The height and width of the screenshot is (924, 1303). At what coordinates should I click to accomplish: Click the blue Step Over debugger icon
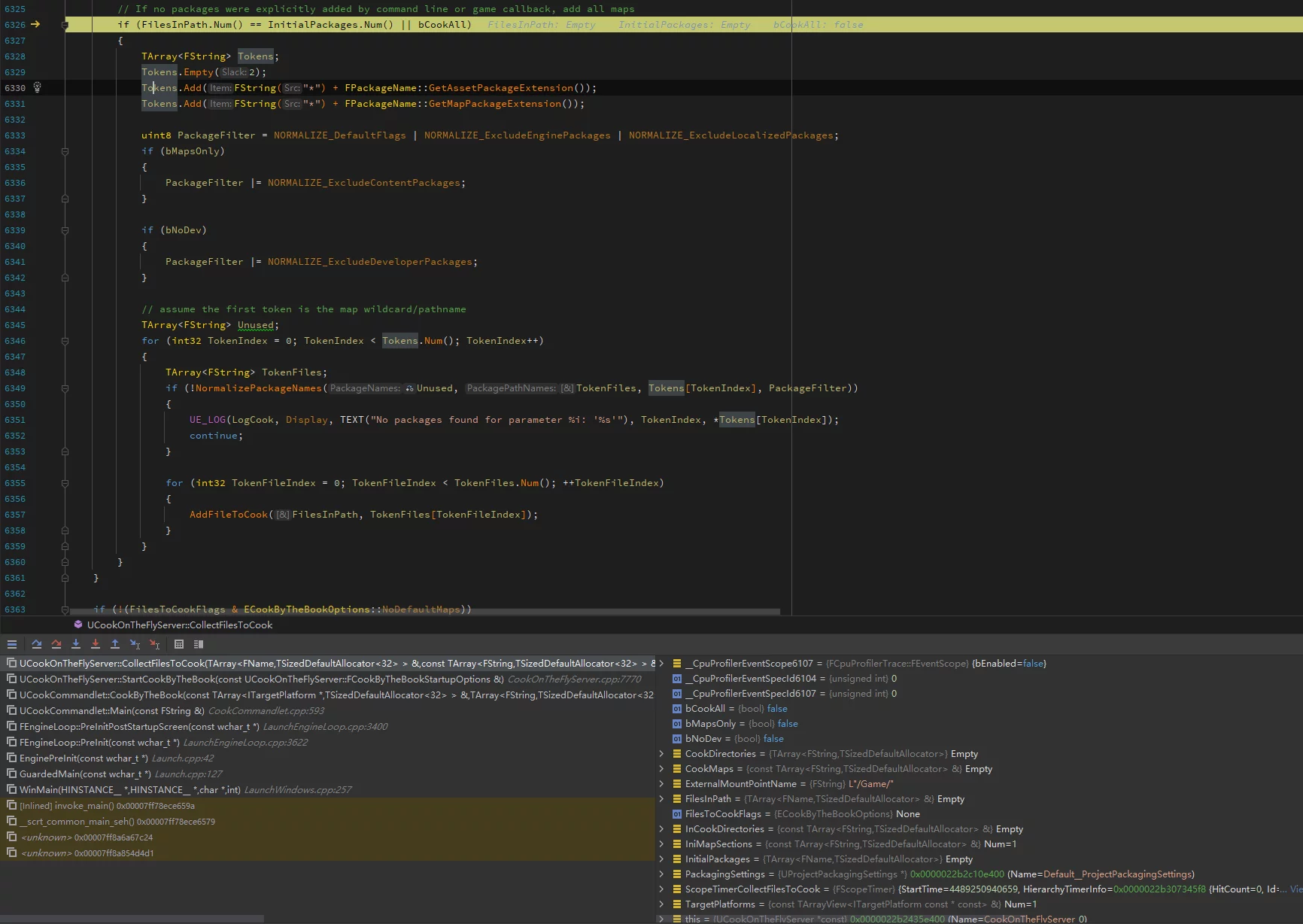(x=36, y=644)
